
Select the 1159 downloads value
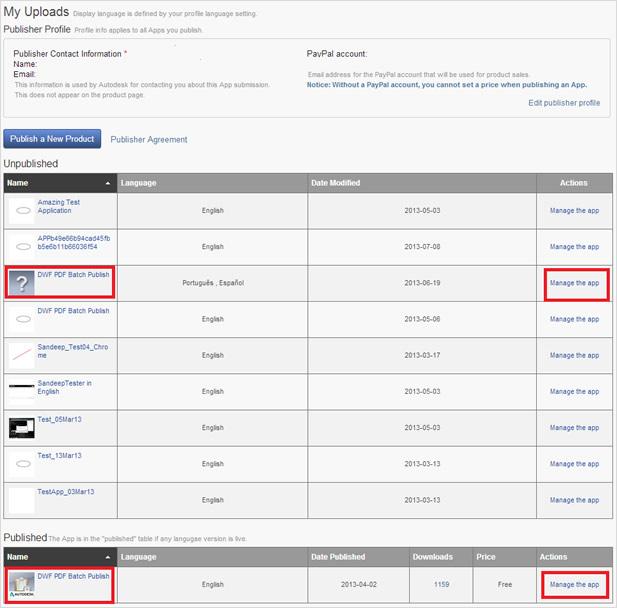coord(442,585)
